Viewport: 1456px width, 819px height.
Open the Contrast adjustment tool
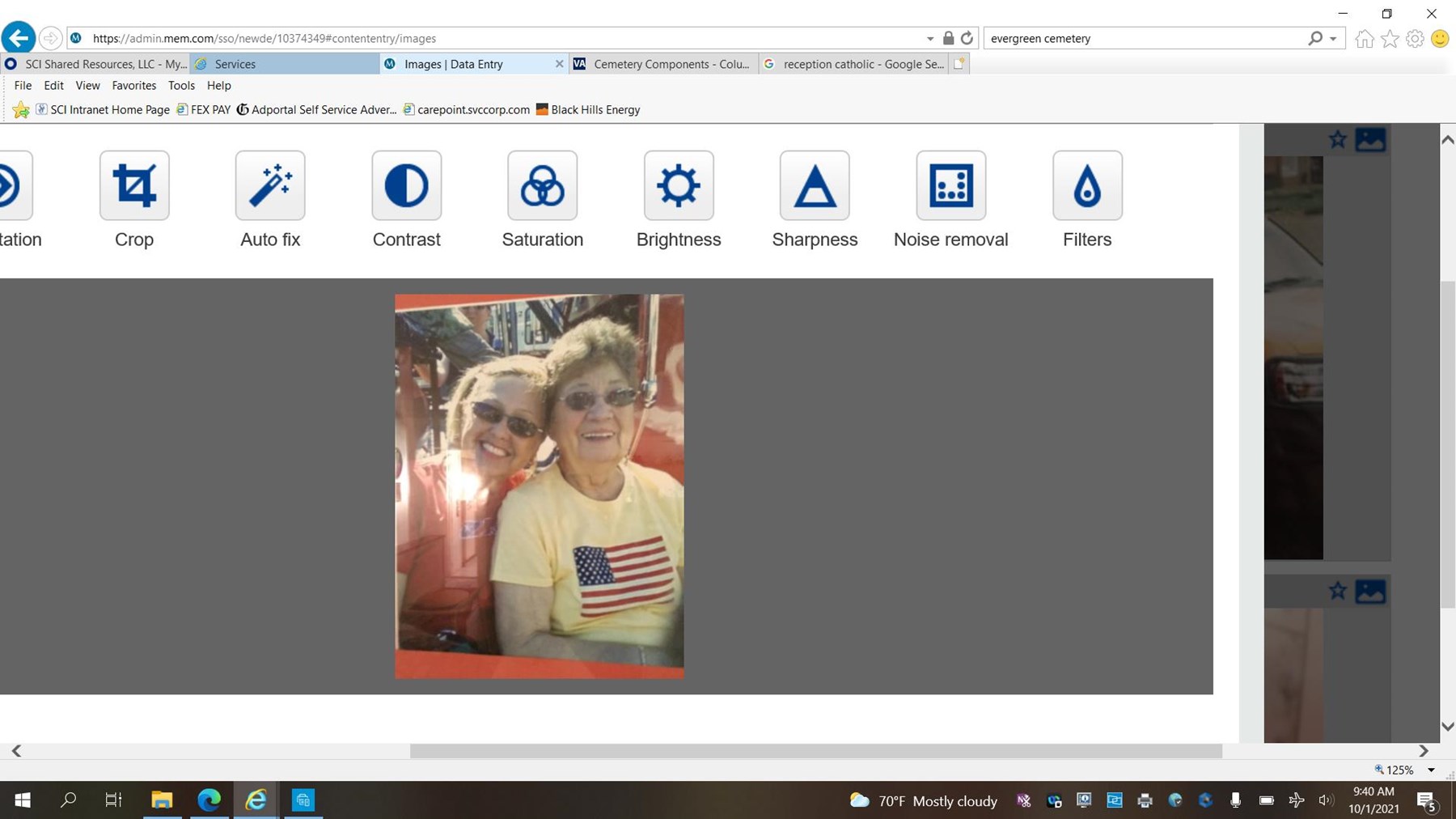(x=406, y=186)
